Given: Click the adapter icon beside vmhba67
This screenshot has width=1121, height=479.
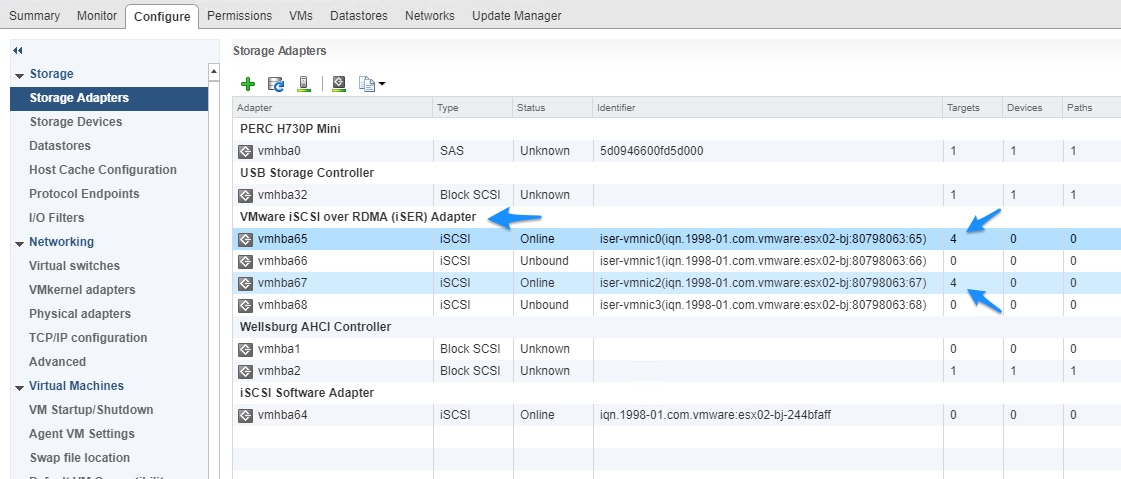Looking at the screenshot, I should pos(245,283).
